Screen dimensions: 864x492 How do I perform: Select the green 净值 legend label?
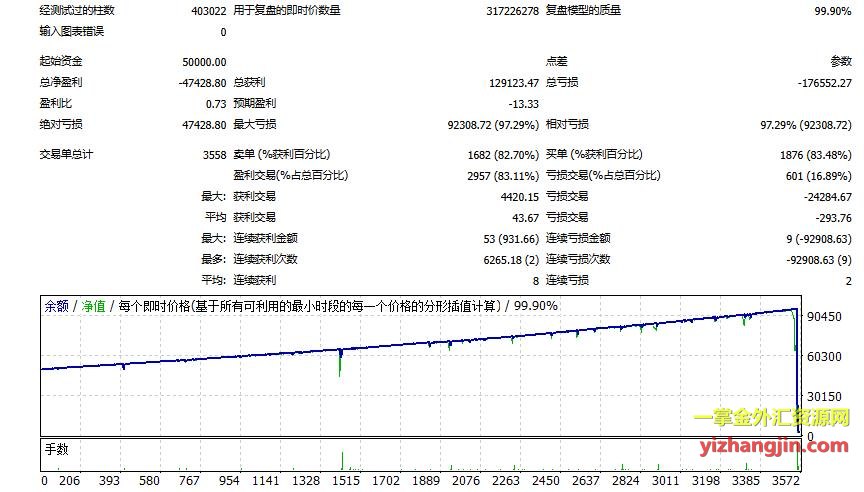(x=93, y=306)
